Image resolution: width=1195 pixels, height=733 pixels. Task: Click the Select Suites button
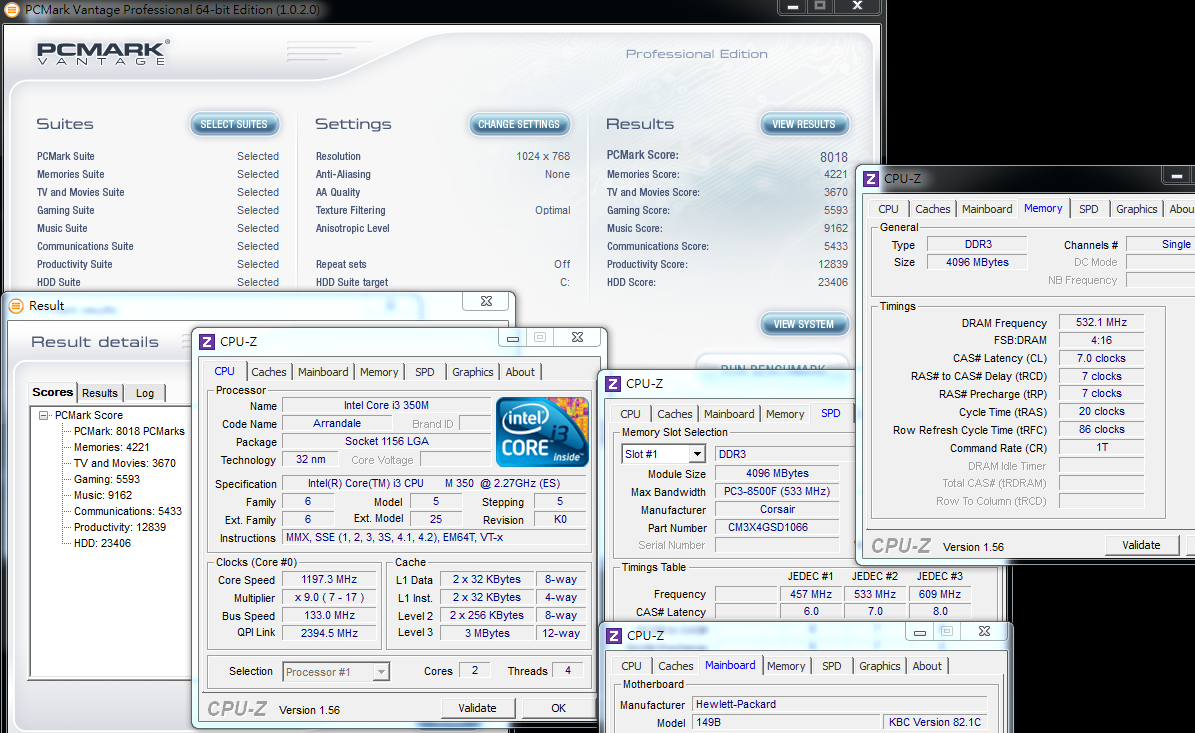(234, 124)
